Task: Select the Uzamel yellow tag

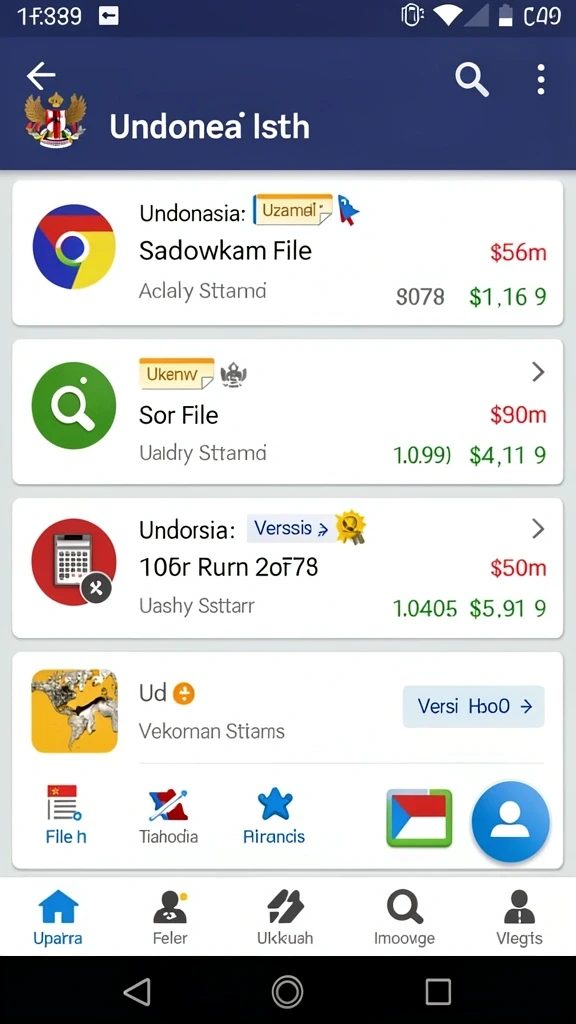Action: [293, 210]
